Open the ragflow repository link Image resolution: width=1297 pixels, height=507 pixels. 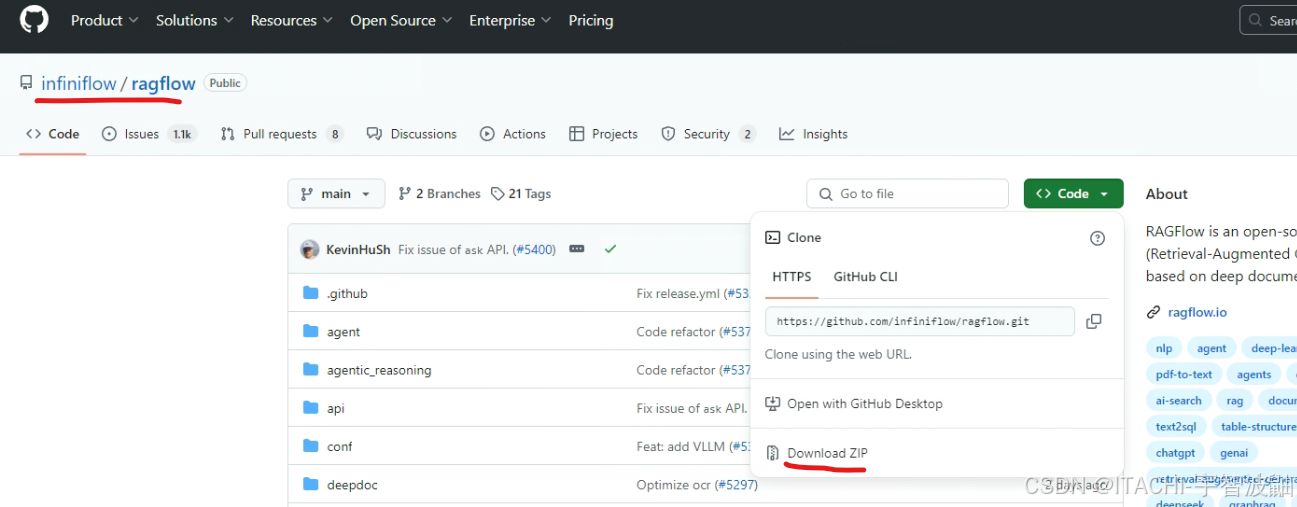(x=163, y=84)
